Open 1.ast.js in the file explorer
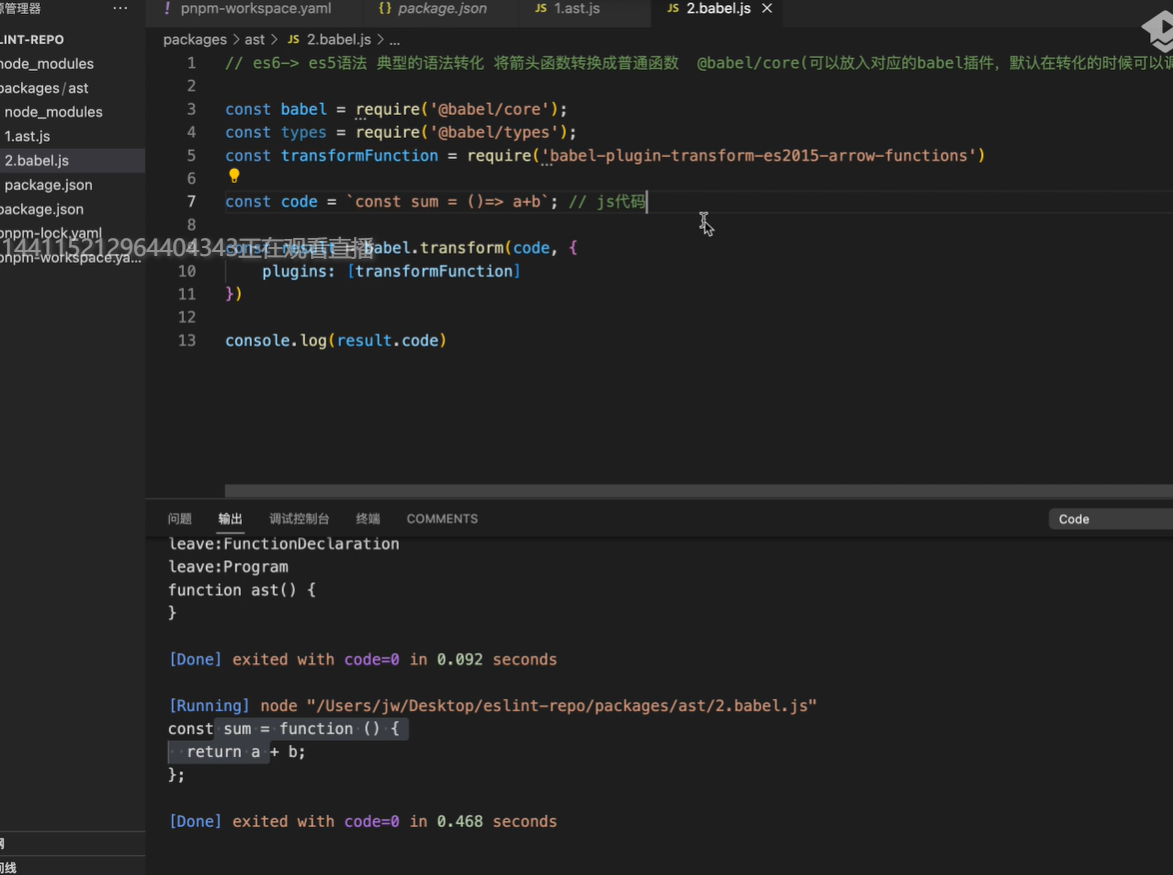This screenshot has height=875, width=1173. pos(27,136)
